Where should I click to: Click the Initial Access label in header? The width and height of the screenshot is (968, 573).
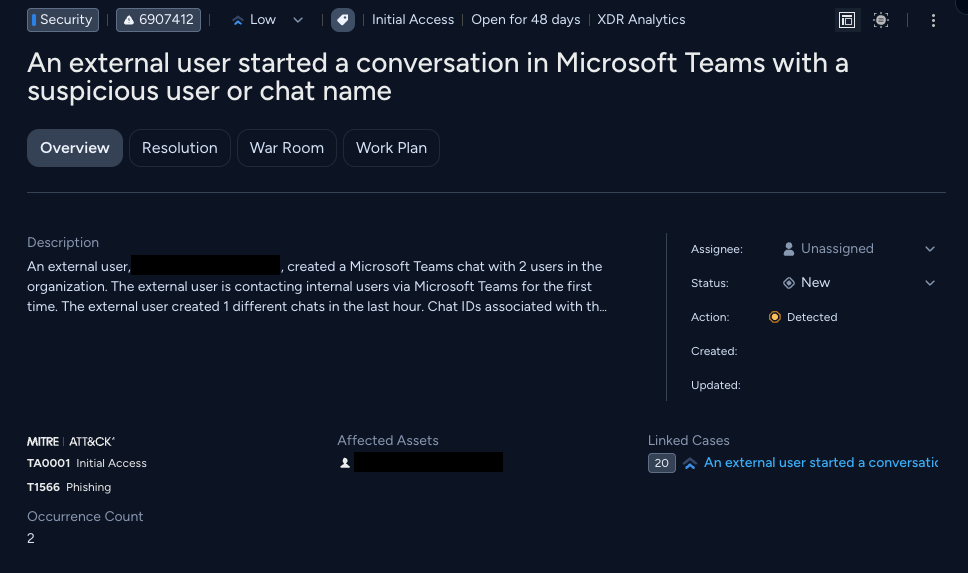[x=413, y=20]
